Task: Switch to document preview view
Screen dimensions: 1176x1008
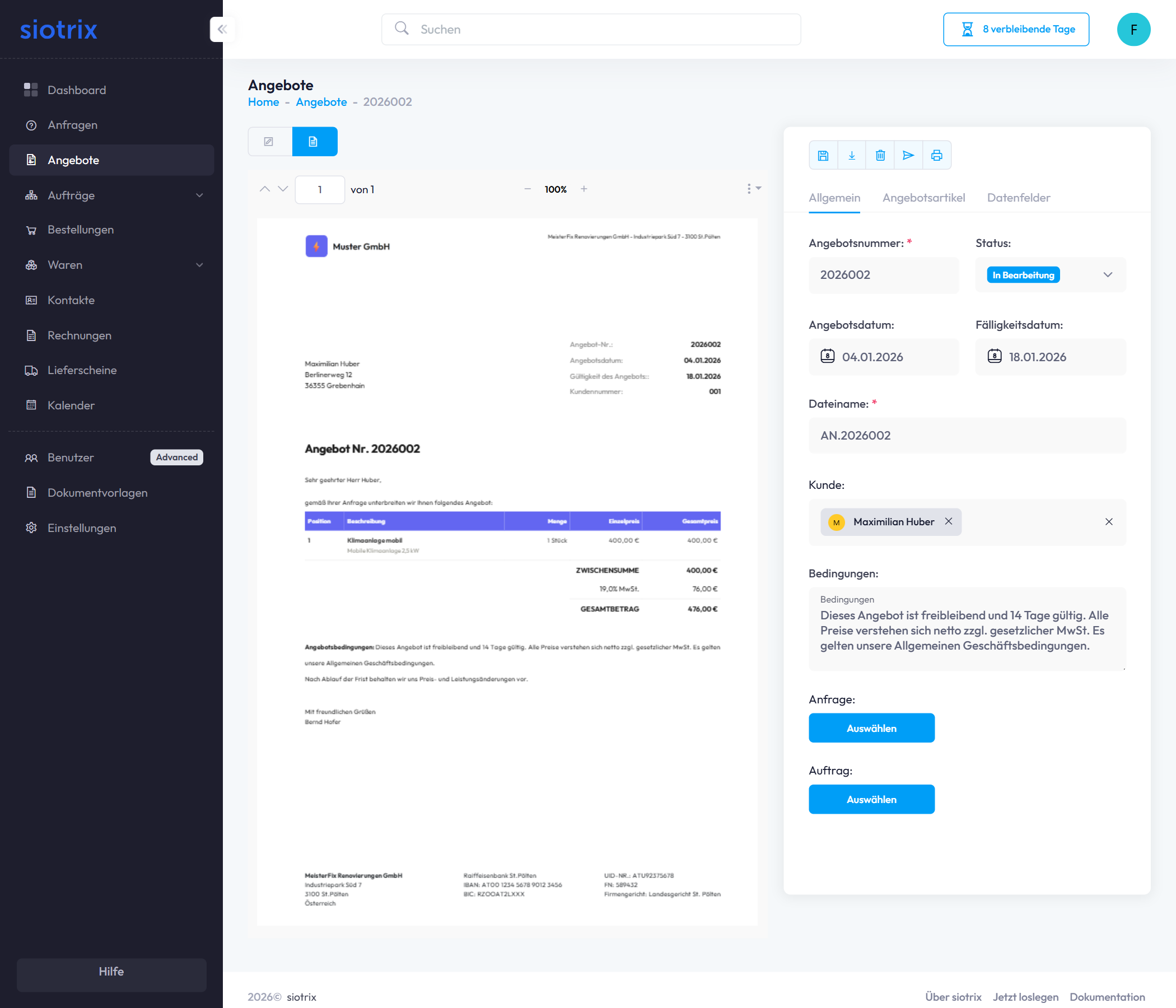Action: (x=314, y=141)
